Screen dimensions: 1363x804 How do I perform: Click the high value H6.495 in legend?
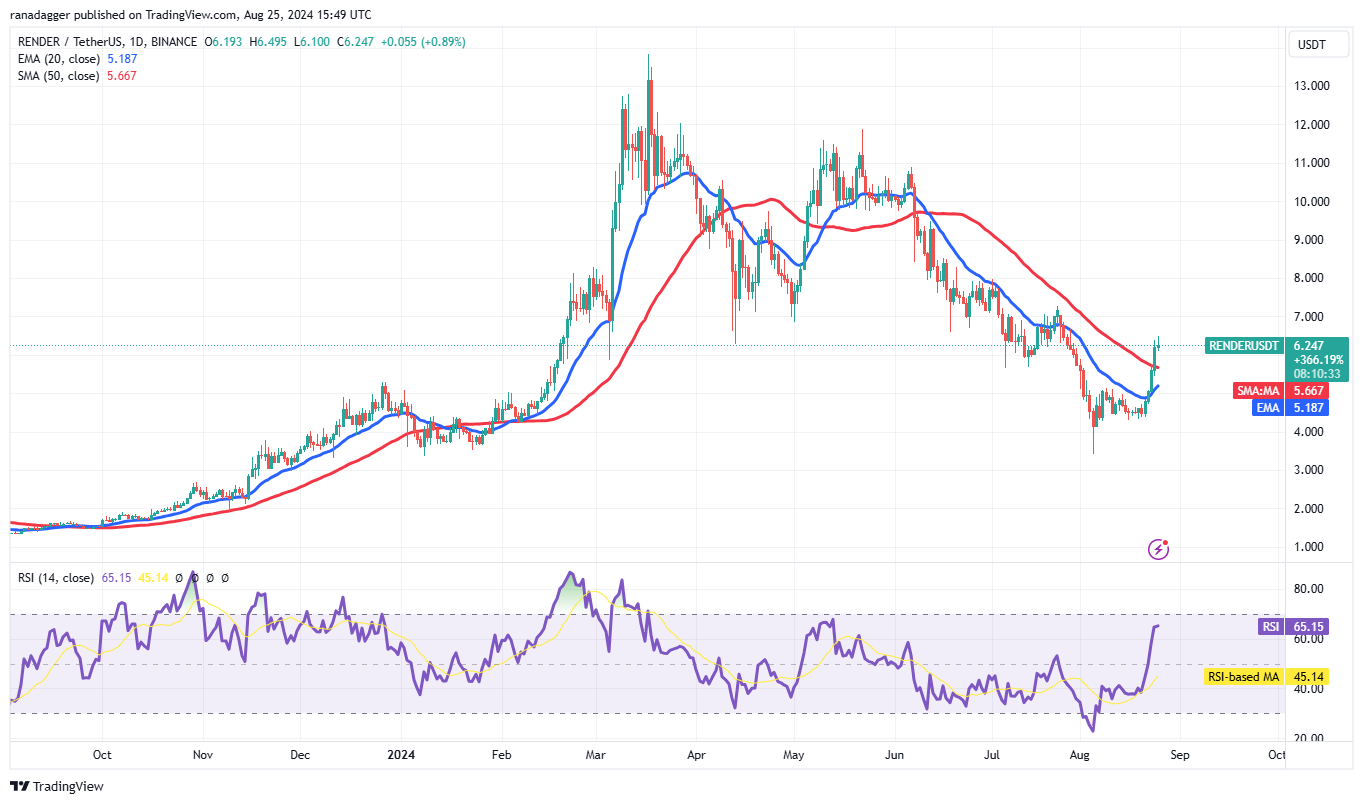coord(266,42)
